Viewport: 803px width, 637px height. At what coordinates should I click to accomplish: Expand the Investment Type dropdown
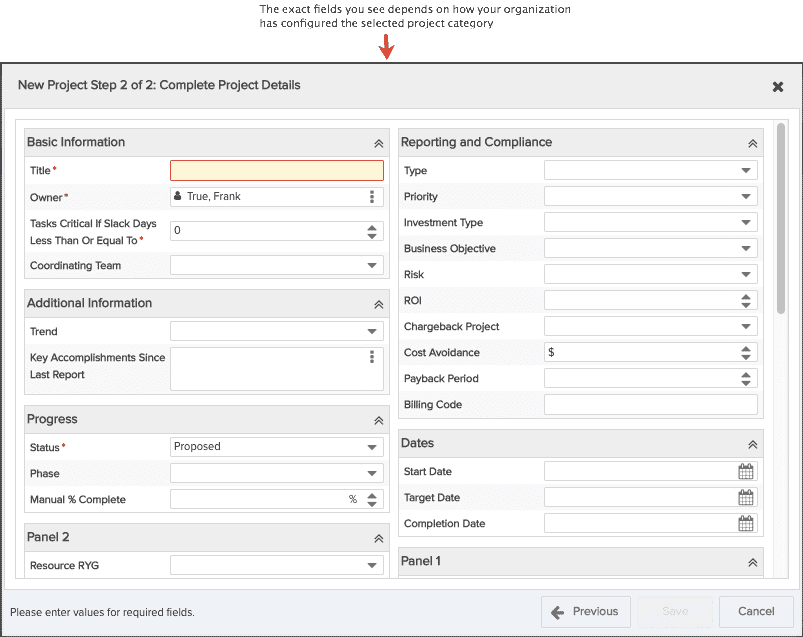(x=650, y=222)
